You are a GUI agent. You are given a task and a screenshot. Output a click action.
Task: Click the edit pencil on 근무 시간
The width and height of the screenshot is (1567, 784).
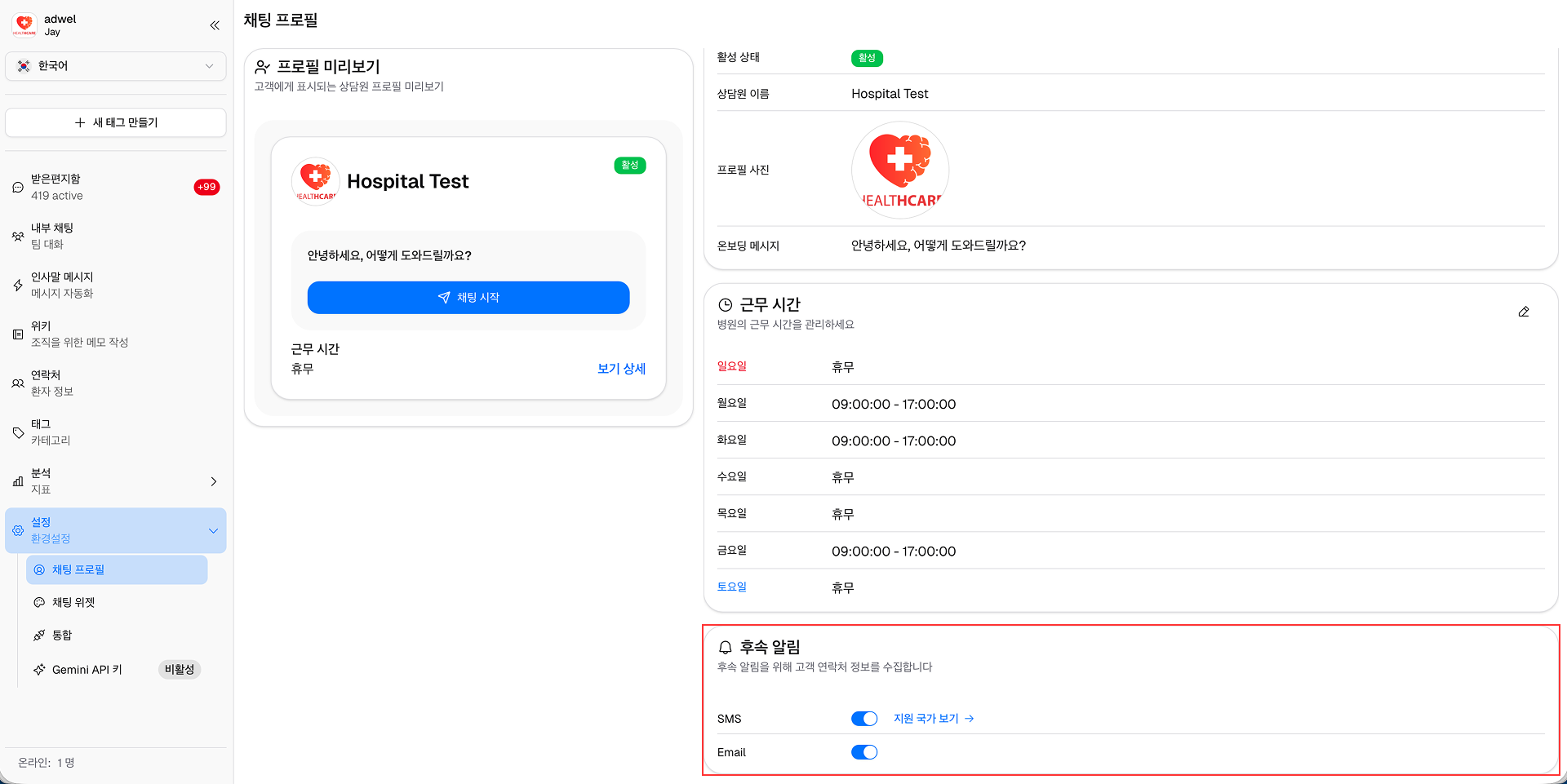click(1524, 312)
